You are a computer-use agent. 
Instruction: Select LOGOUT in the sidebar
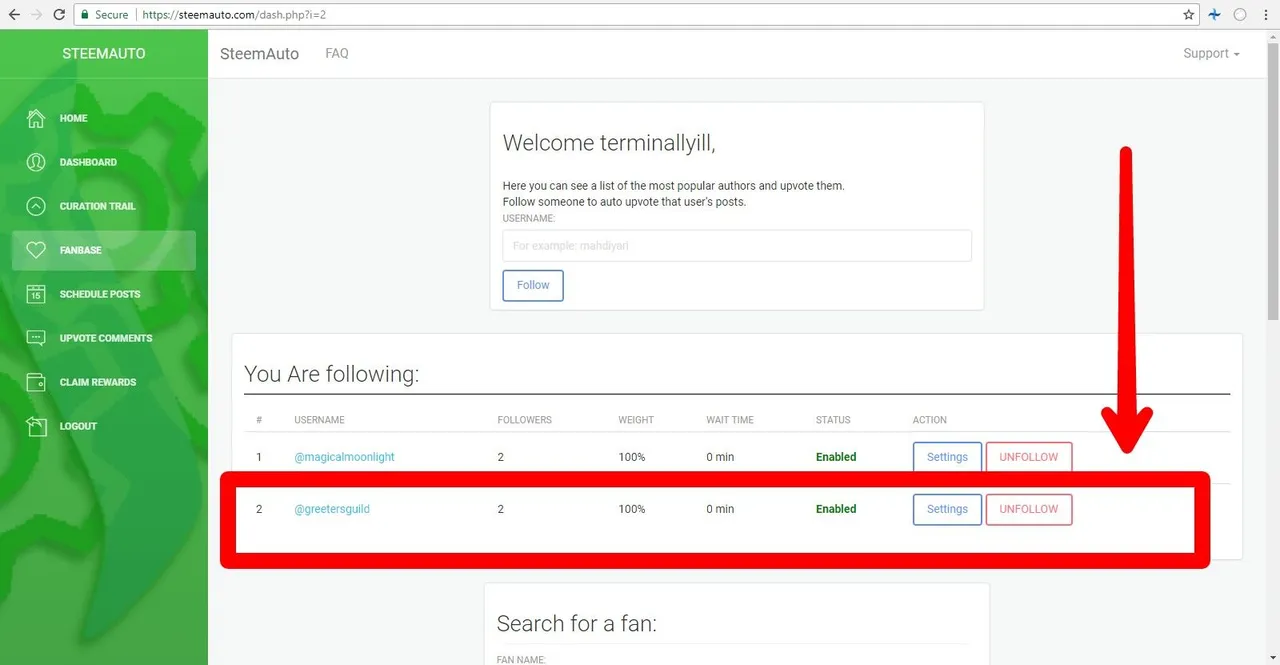(x=104, y=426)
